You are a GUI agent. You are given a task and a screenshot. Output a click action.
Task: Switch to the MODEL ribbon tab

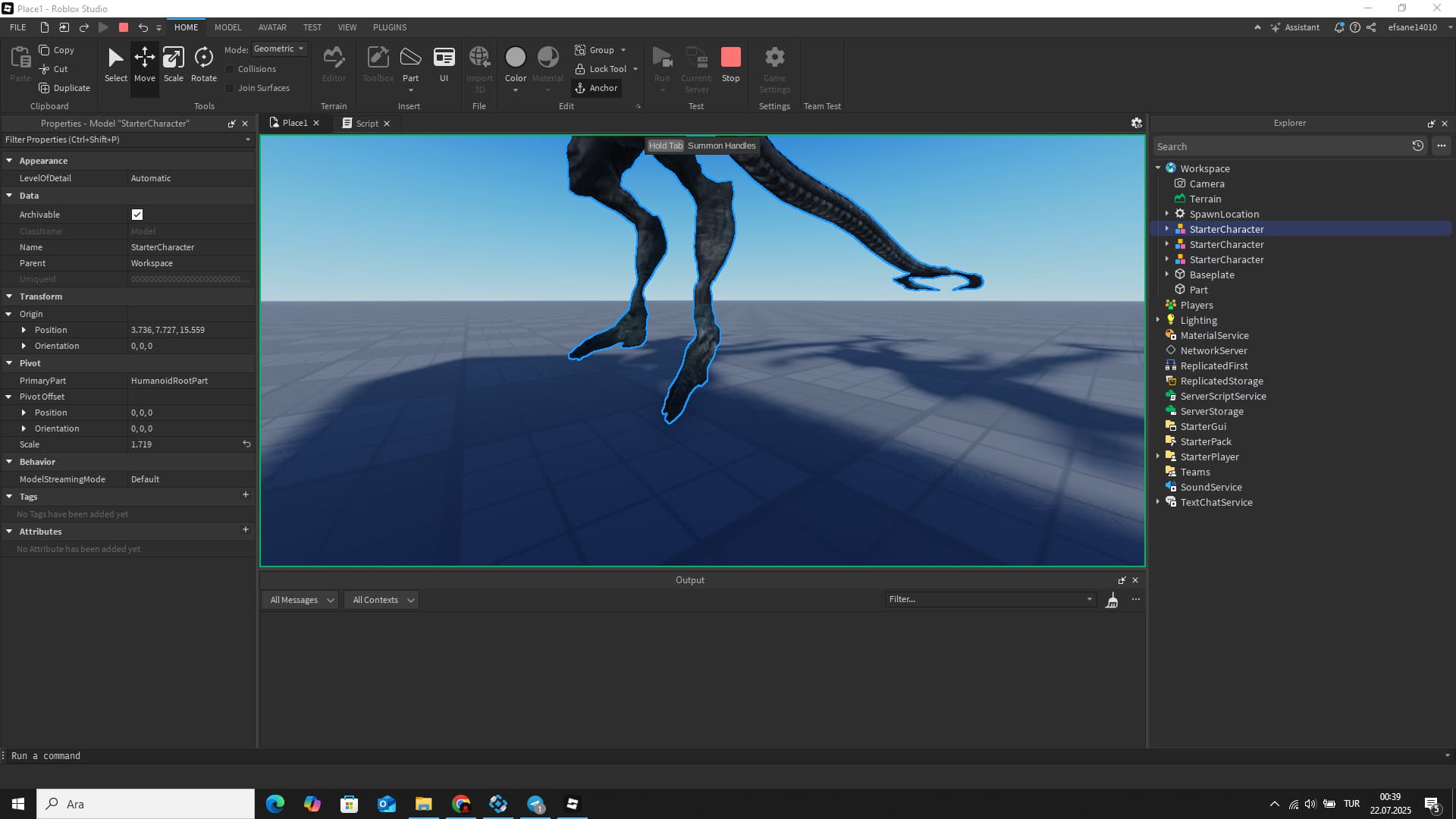pos(227,27)
